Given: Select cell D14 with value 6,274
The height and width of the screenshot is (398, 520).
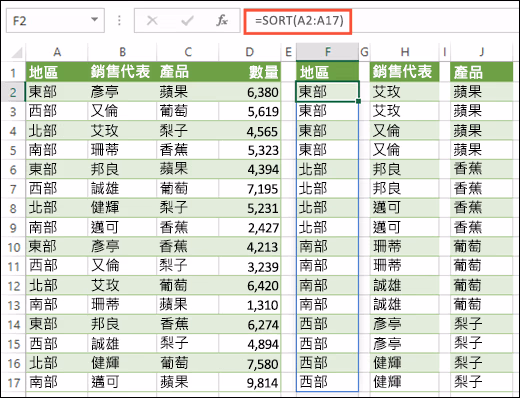Looking at the screenshot, I should pyautogui.click(x=250, y=324).
